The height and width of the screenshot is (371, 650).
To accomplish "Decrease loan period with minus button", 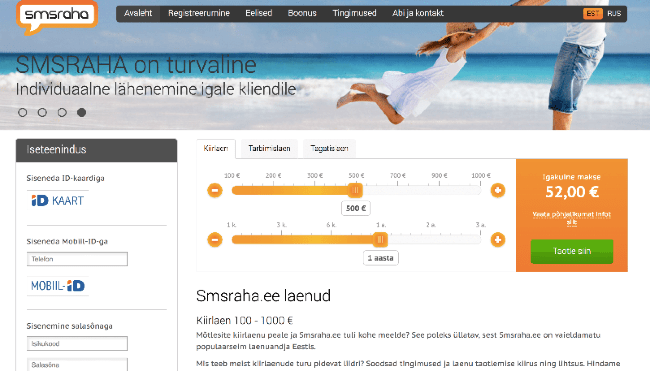I will click(215, 240).
